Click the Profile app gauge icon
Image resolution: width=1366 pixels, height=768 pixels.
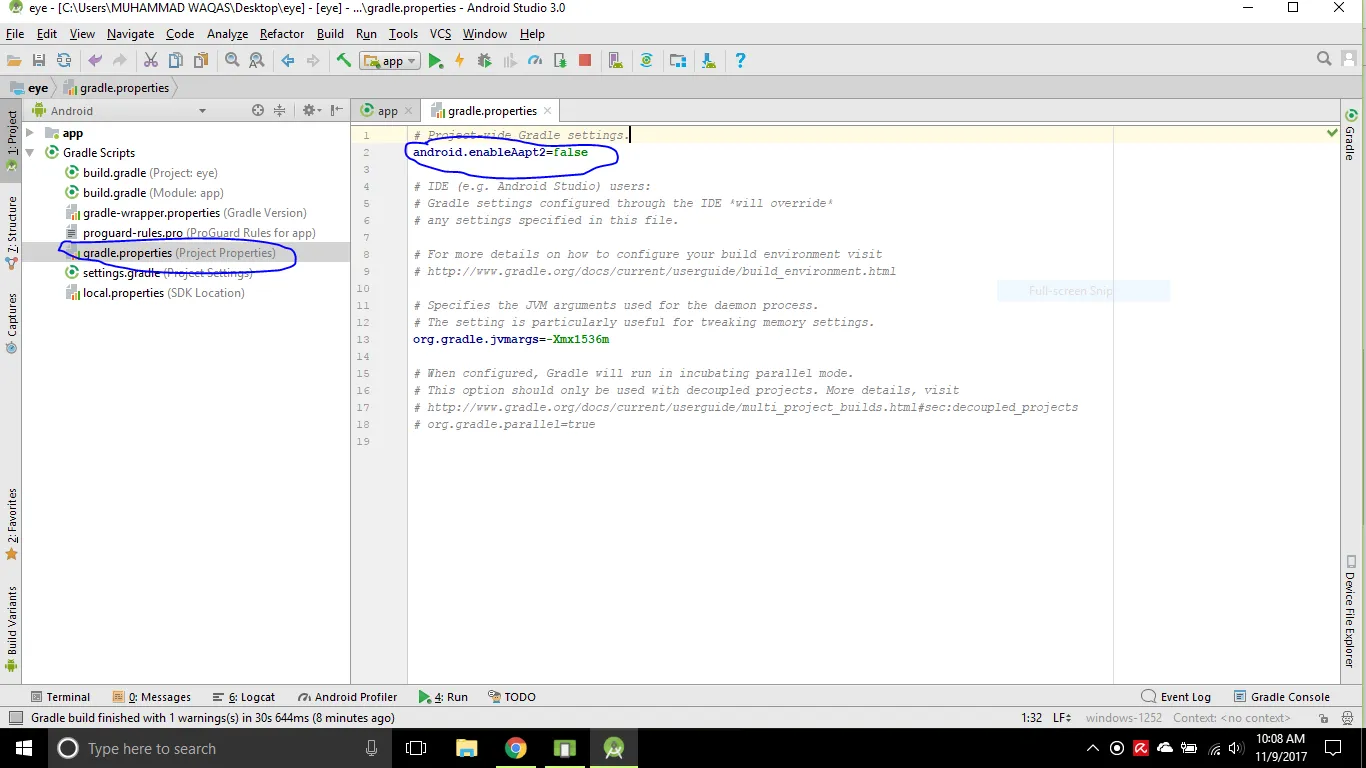tap(535, 61)
